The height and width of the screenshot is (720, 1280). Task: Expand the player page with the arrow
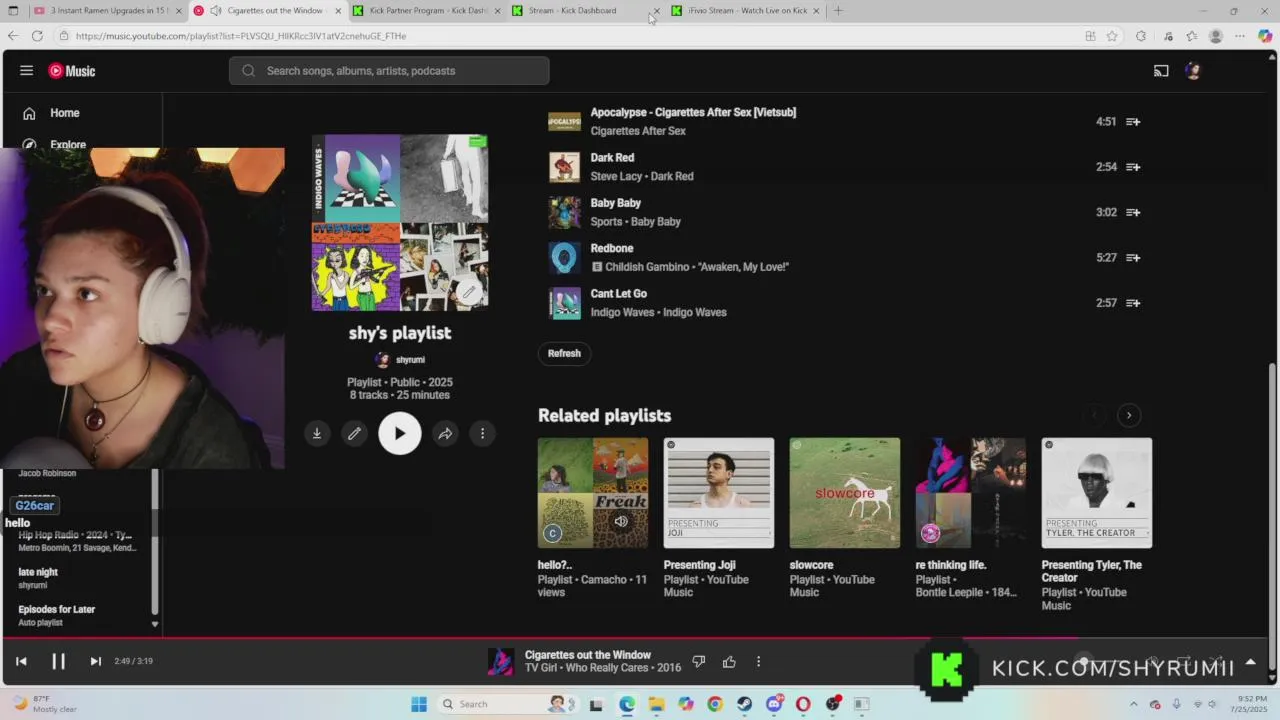pyautogui.click(x=1250, y=662)
